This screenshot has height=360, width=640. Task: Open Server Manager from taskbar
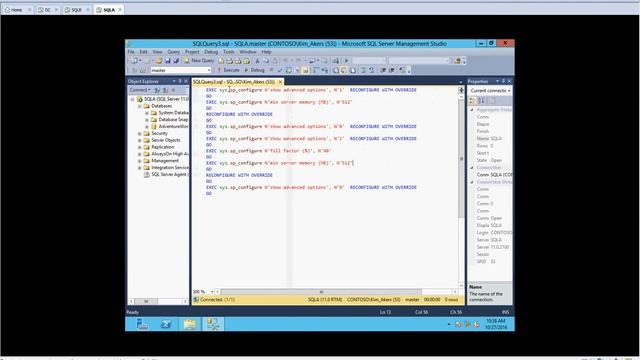(142, 324)
